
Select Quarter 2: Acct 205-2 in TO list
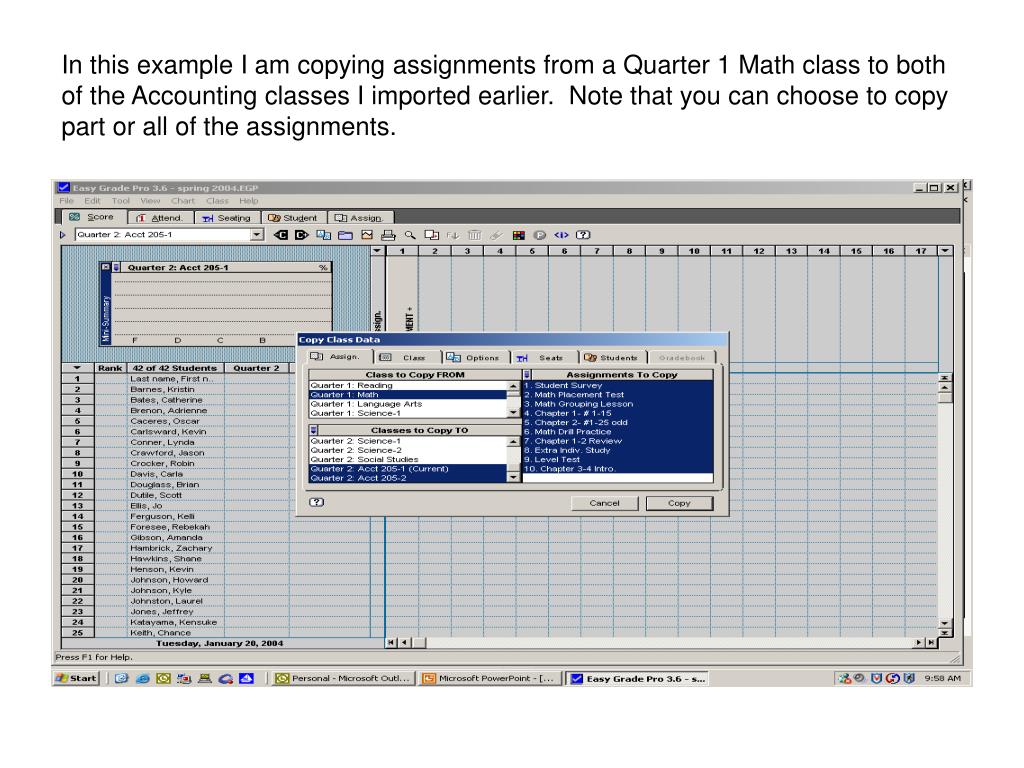point(408,479)
